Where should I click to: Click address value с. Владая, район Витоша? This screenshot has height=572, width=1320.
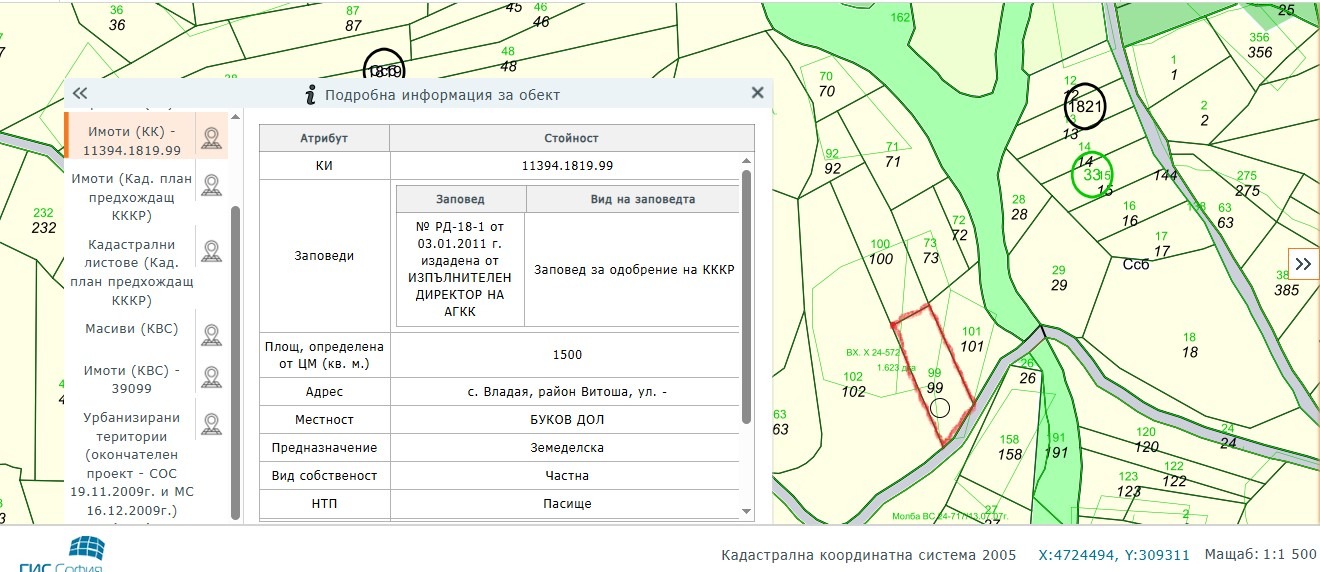567,392
